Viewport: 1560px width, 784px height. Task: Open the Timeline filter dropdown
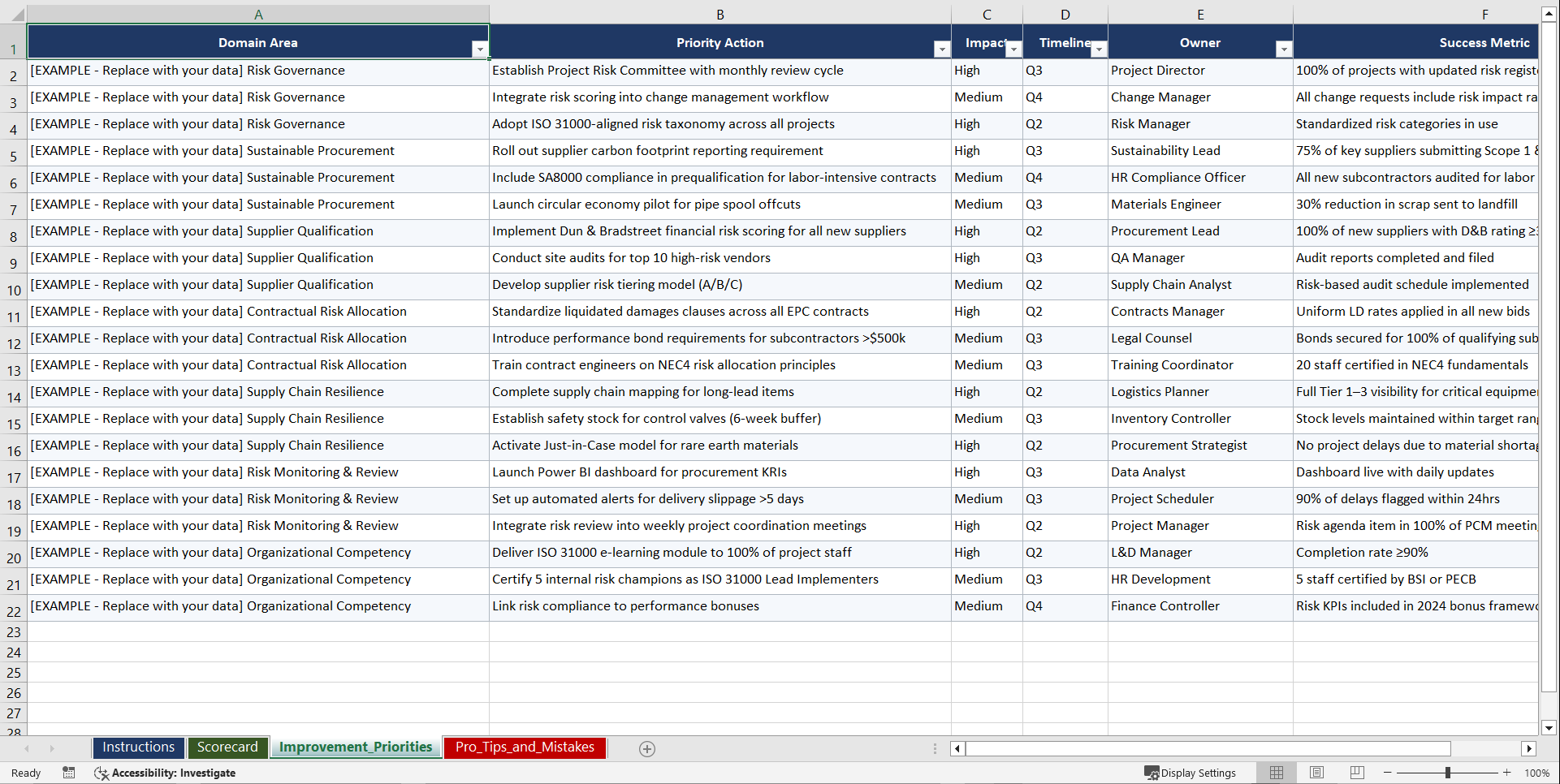[x=1099, y=49]
